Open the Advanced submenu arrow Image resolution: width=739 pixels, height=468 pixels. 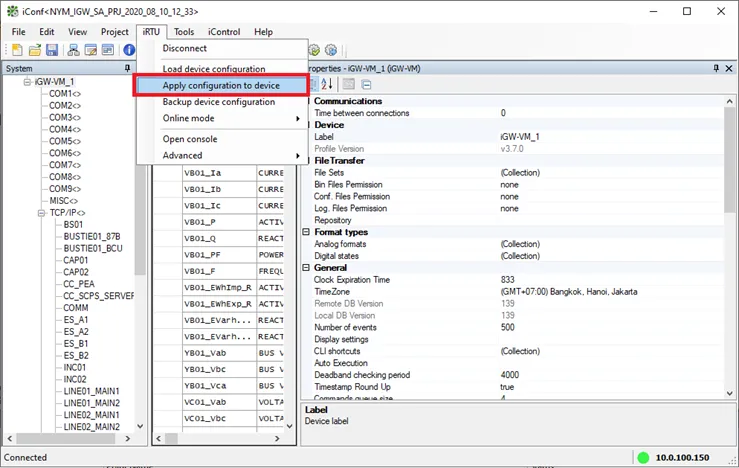[x=297, y=156]
